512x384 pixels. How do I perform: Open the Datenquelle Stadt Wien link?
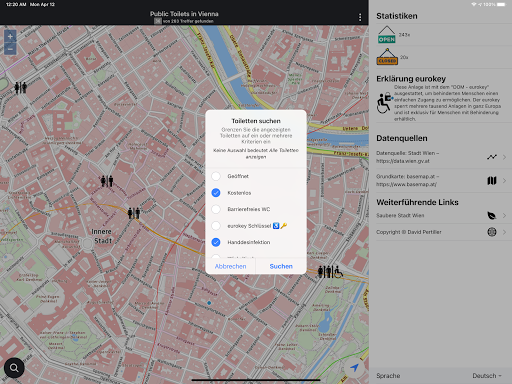[x=440, y=157]
